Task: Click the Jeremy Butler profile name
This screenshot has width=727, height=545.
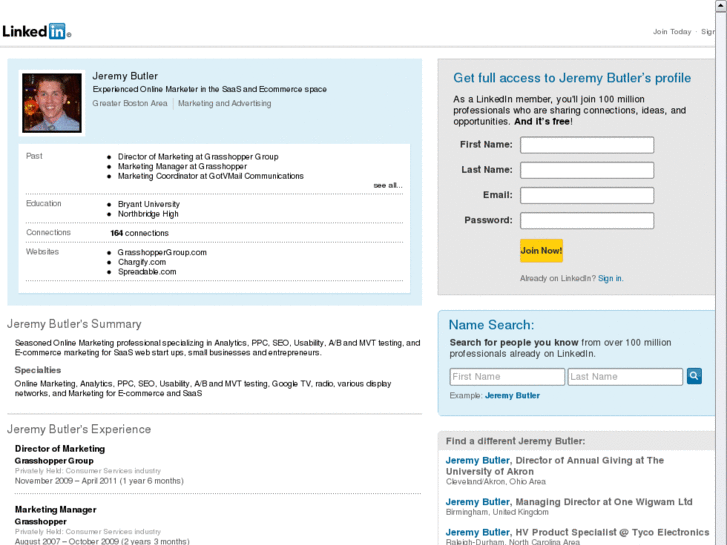Action: [x=125, y=76]
